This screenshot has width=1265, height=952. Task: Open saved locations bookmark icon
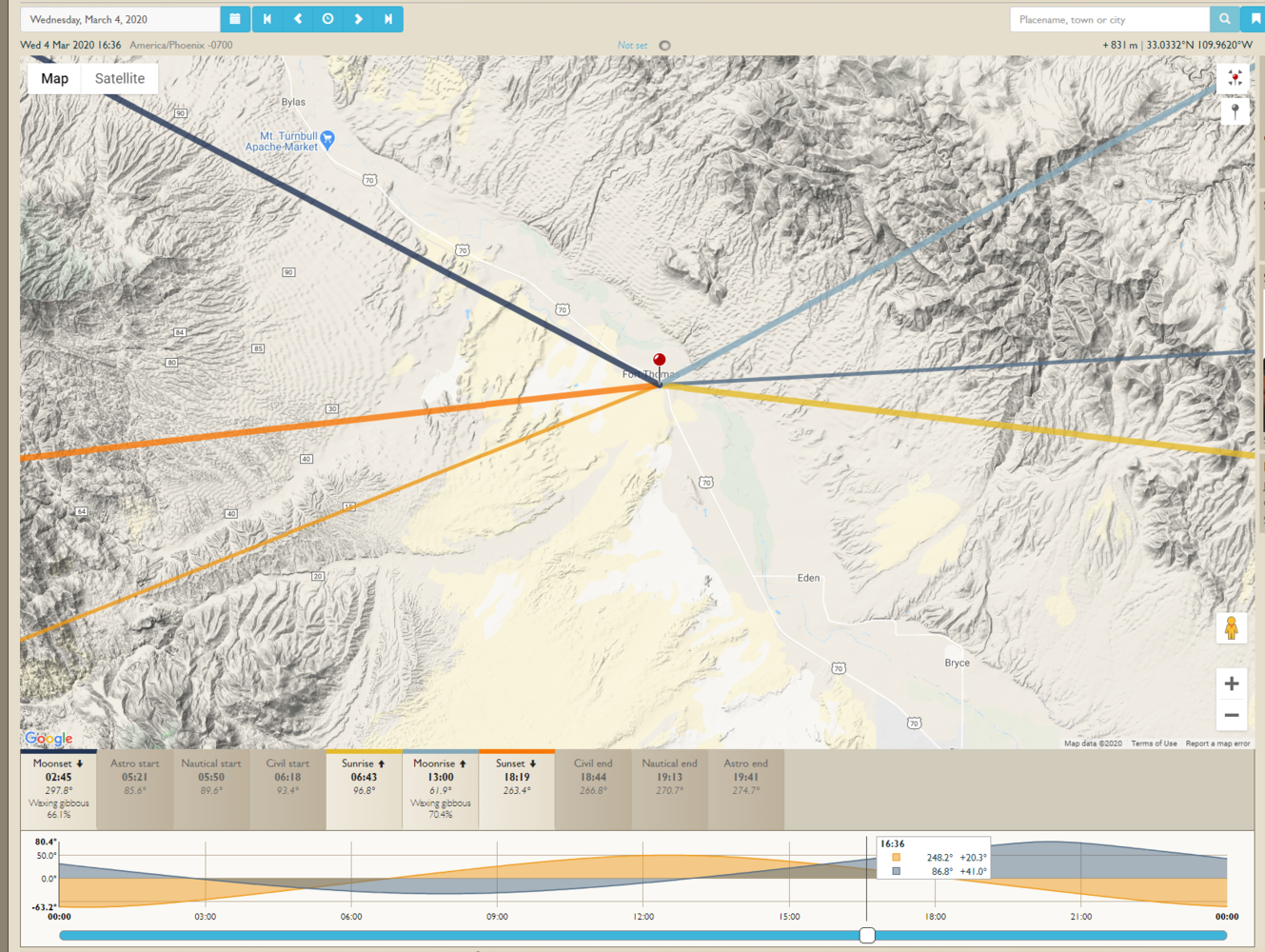tap(1255, 19)
